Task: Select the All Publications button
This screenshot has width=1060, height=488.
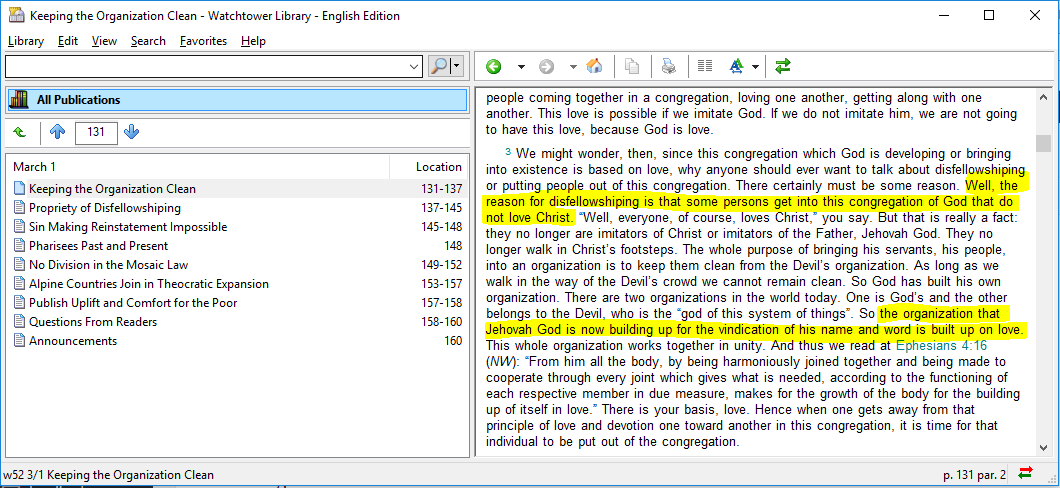Action: pyautogui.click(x=236, y=100)
